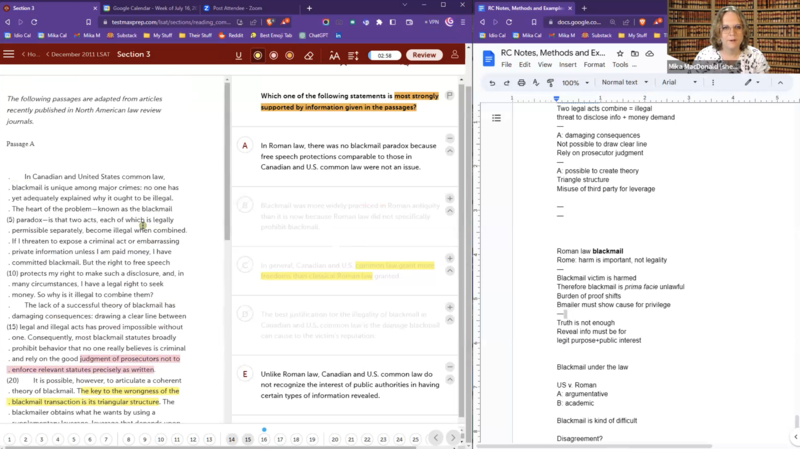
Task: Go to question 16
Action: pos(264,439)
